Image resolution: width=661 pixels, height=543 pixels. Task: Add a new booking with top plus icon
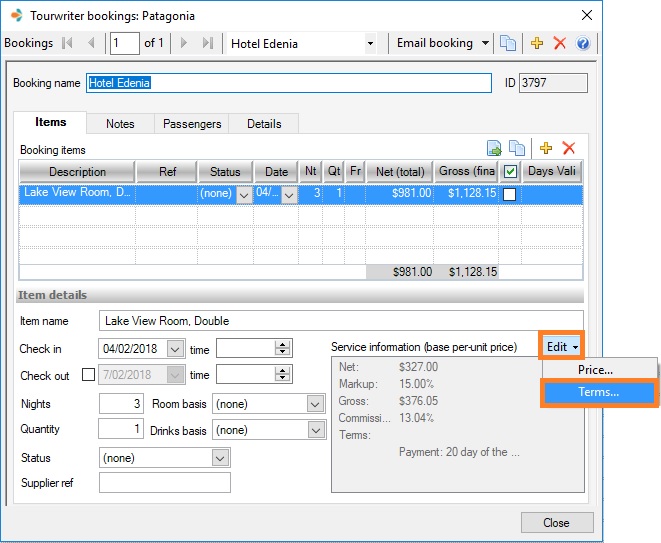pyautogui.click(x=537, y=43)
